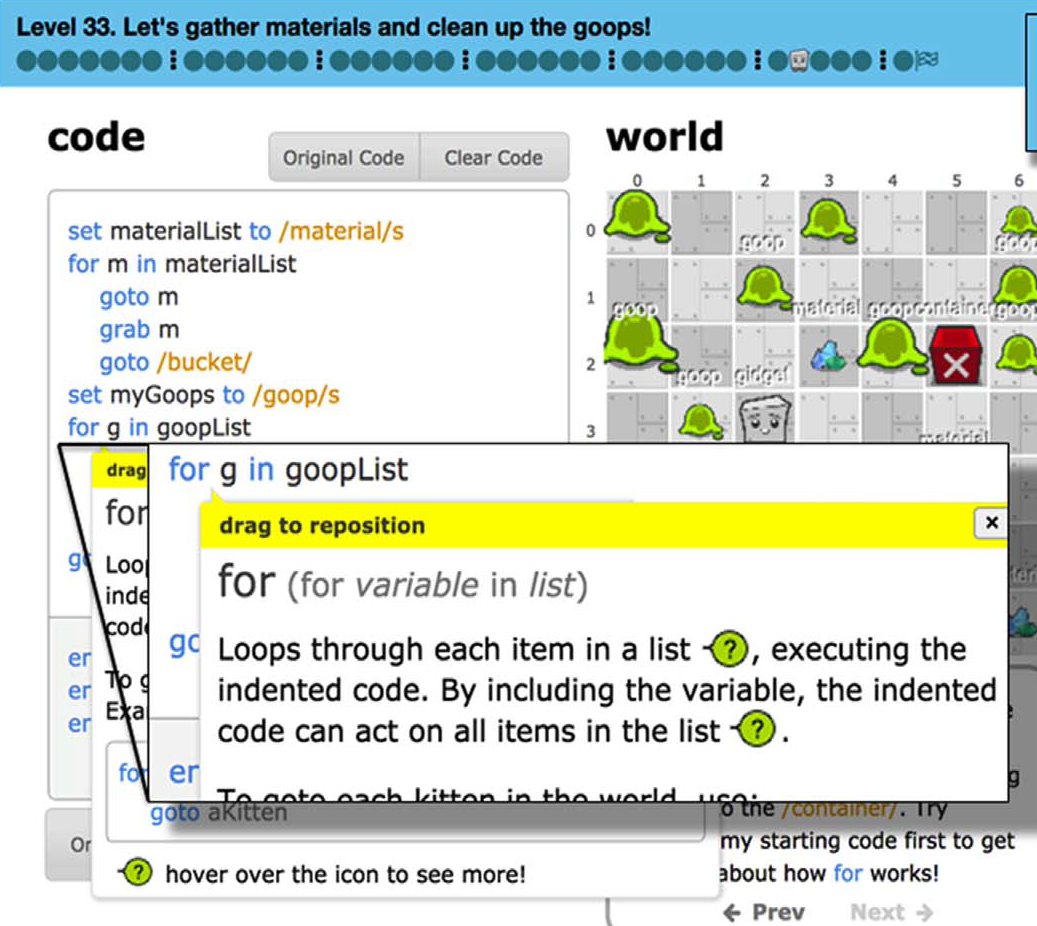Viewport: 1037px width, 926px height.
Task: Close the 'for' help tooltip
Action: tap(990, 523)
